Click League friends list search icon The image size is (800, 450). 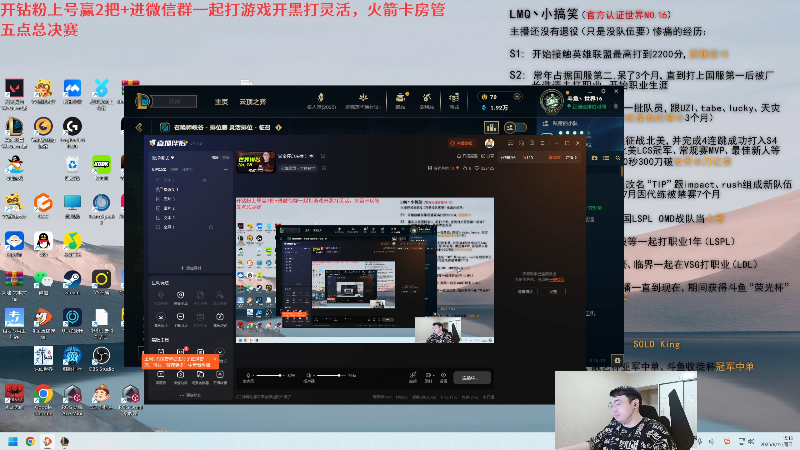[x=618, y=158]
